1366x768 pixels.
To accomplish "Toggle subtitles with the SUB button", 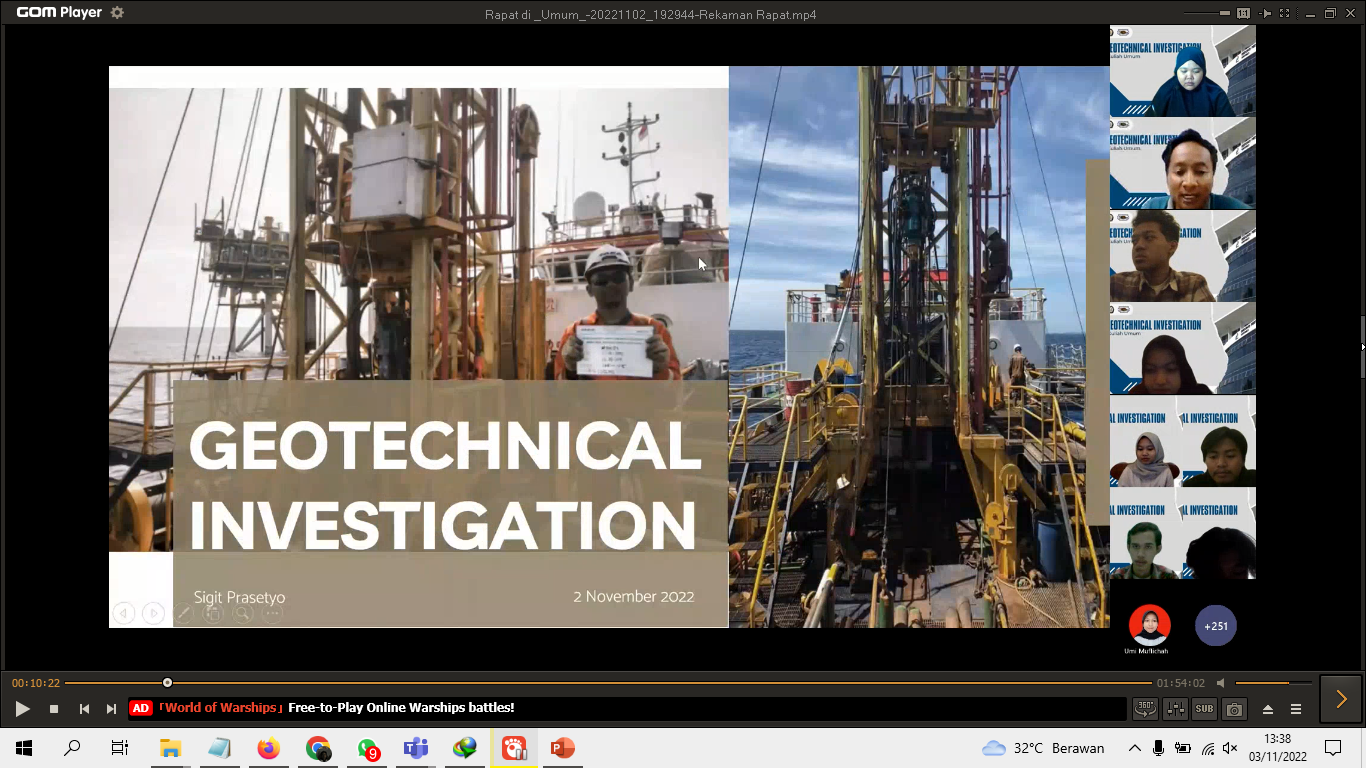I will pos(1204,709).
